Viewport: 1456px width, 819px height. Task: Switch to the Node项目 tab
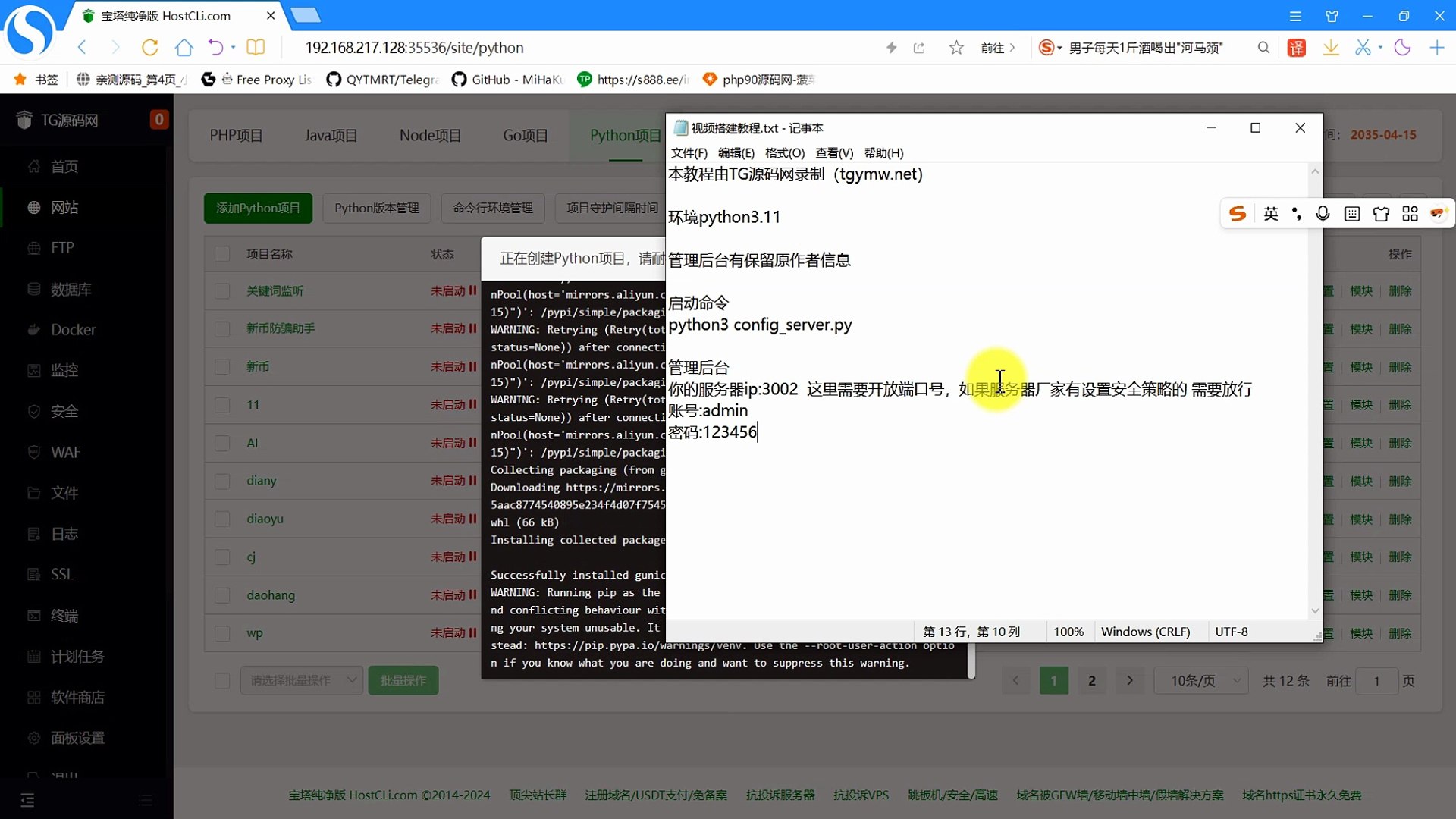430,136
